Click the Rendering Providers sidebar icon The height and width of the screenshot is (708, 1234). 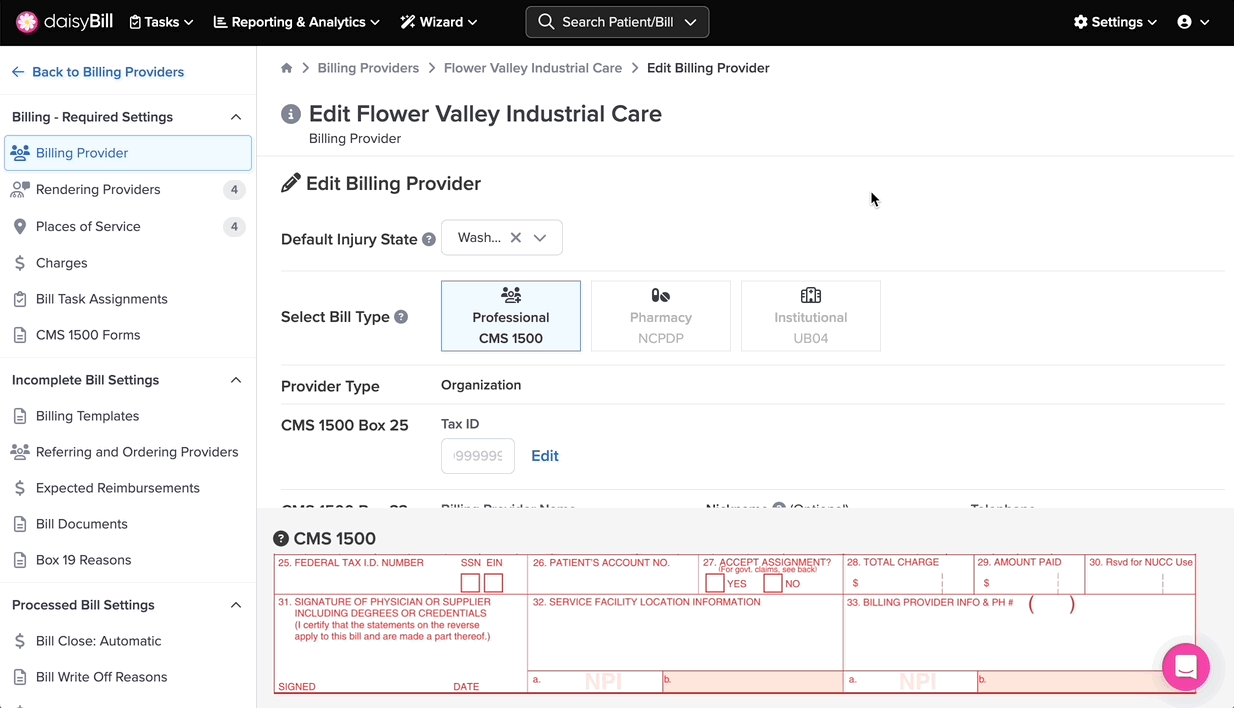(x=20, y=190)
